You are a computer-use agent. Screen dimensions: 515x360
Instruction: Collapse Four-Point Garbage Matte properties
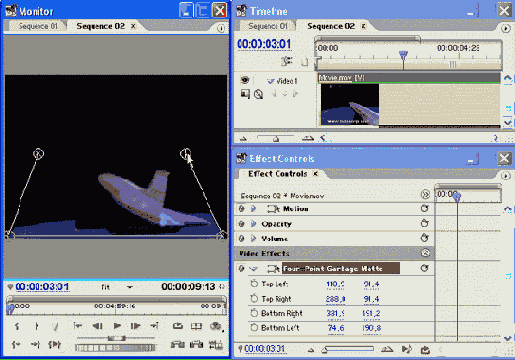click(x=254, y=268)
